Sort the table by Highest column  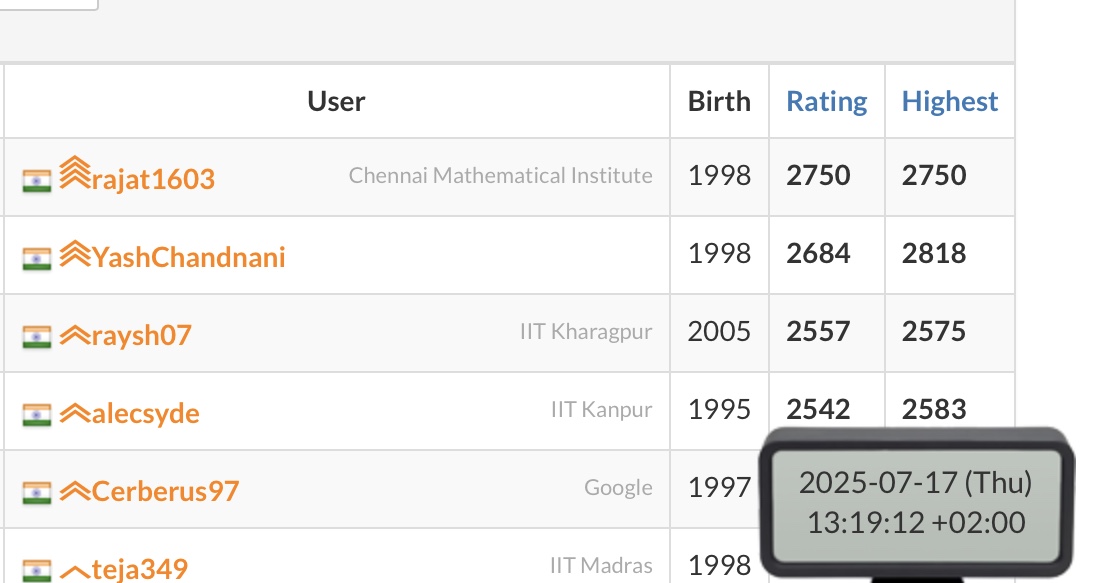950,101
